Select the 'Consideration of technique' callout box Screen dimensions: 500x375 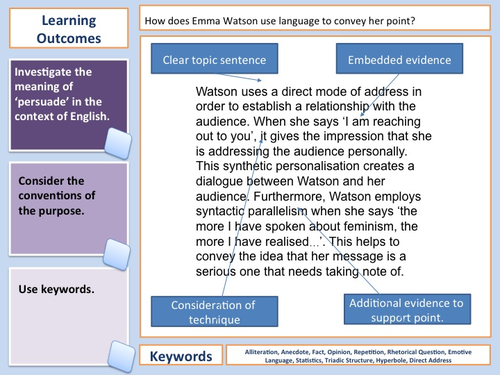(x=214, y=311)
